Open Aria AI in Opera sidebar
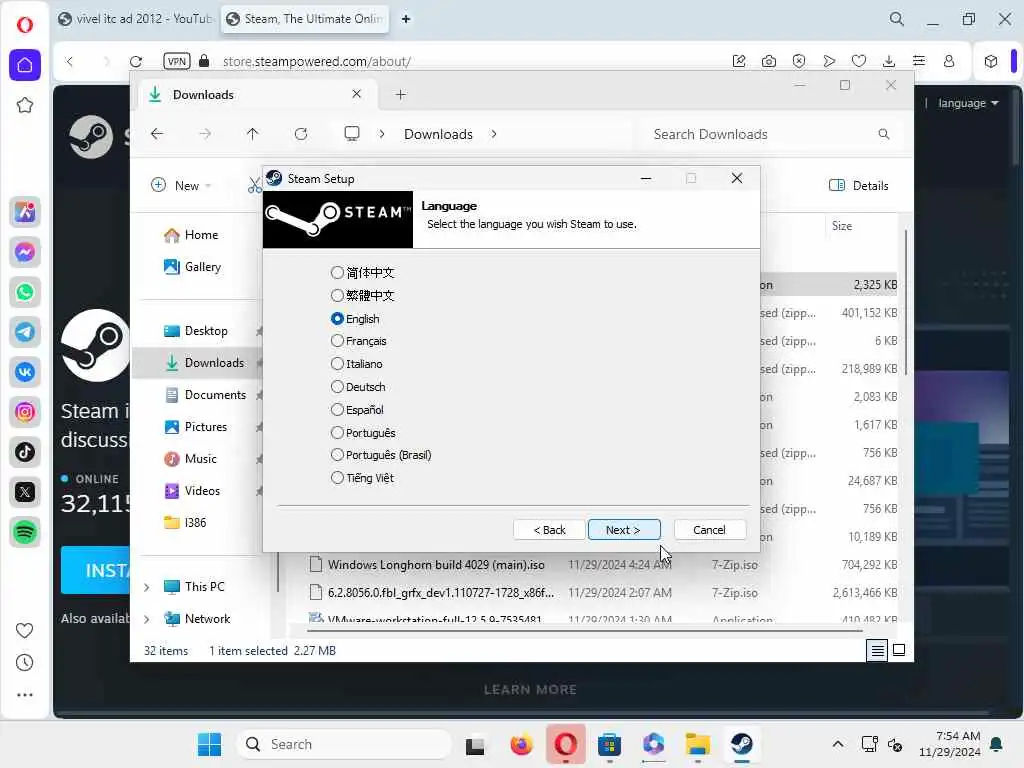 click(x=25, y=212)
